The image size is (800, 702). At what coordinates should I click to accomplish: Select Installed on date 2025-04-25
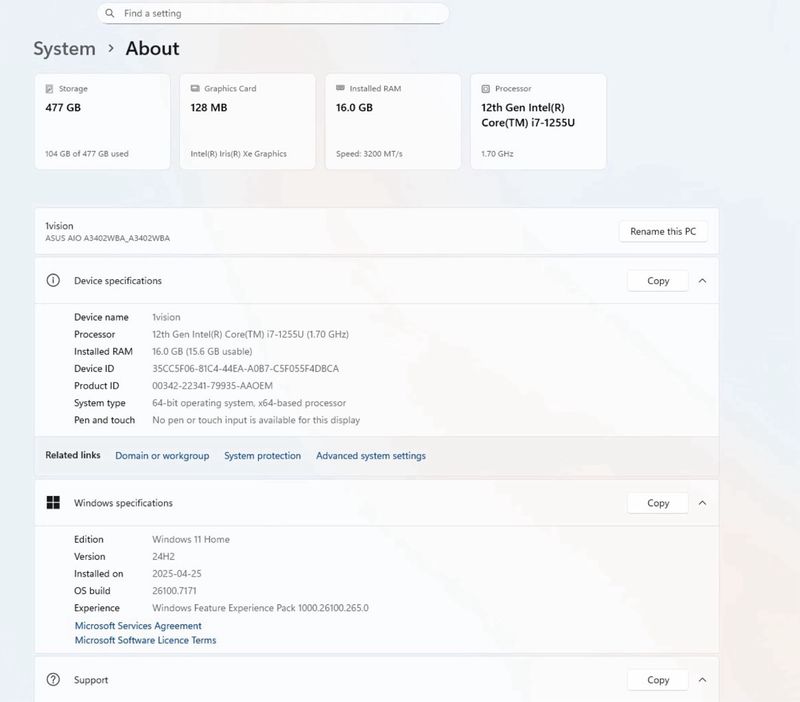177,573
